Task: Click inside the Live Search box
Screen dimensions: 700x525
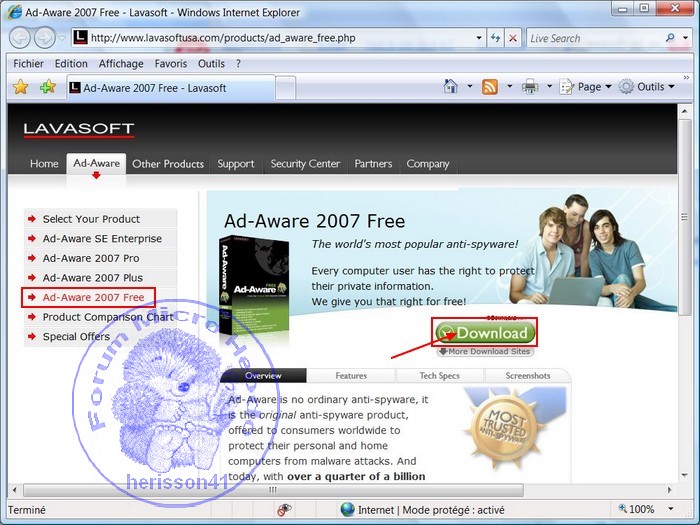Action: pos(594,38)
